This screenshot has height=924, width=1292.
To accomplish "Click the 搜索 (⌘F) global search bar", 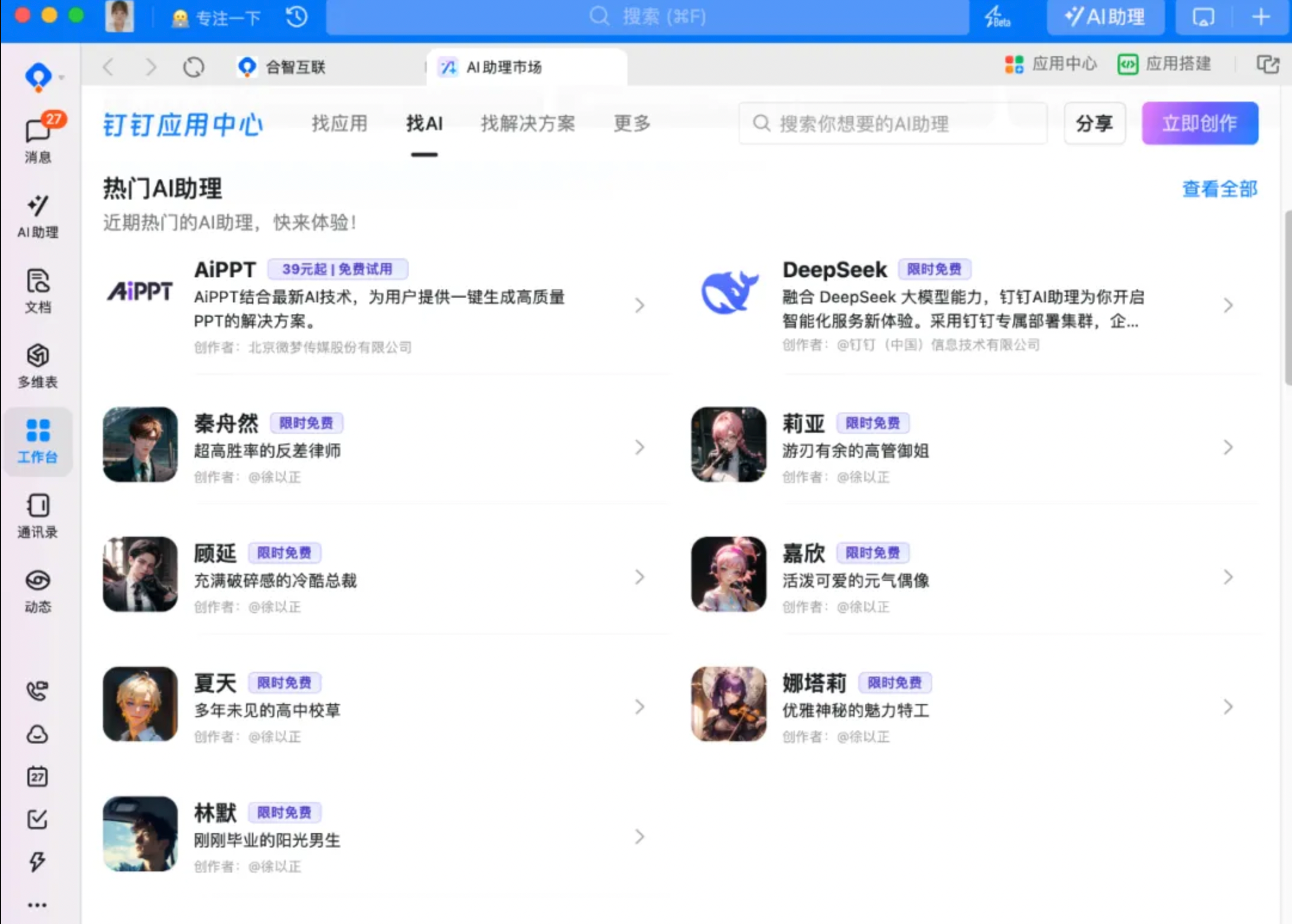I will [647, 17].
